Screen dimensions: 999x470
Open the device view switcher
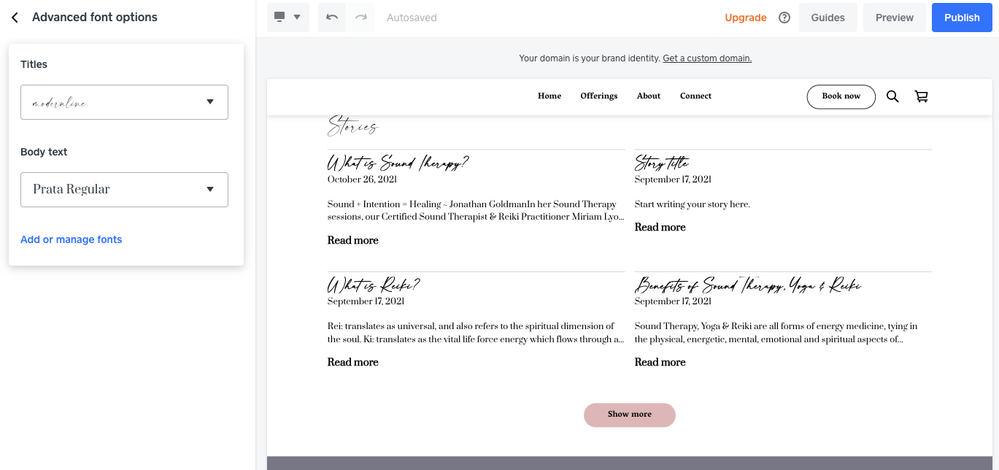287,17
